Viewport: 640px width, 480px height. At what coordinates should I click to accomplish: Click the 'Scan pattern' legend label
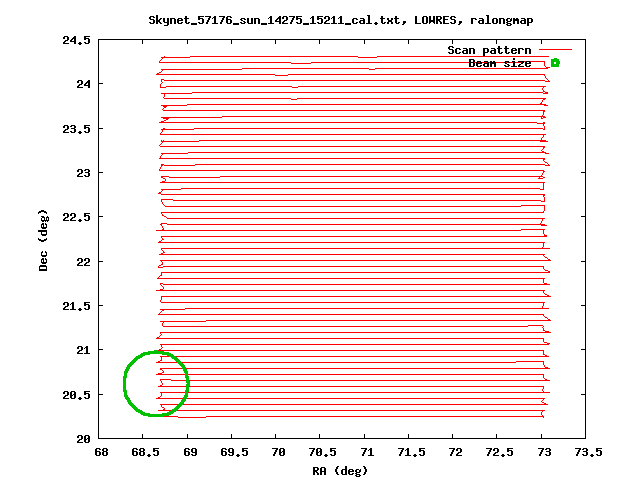click(x=489, y=50)
